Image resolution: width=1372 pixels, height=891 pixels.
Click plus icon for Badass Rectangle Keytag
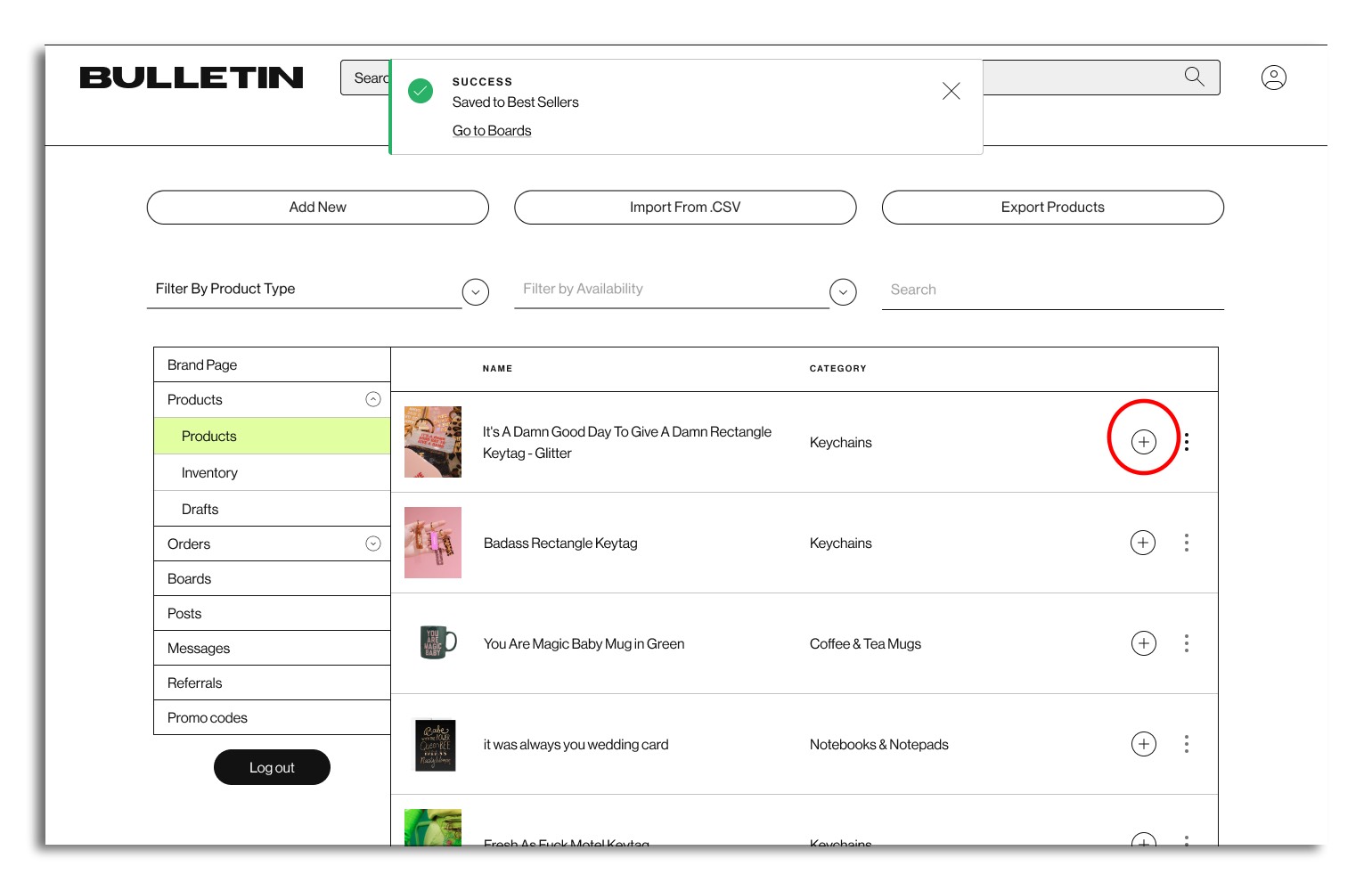(x=1143, y=543)
